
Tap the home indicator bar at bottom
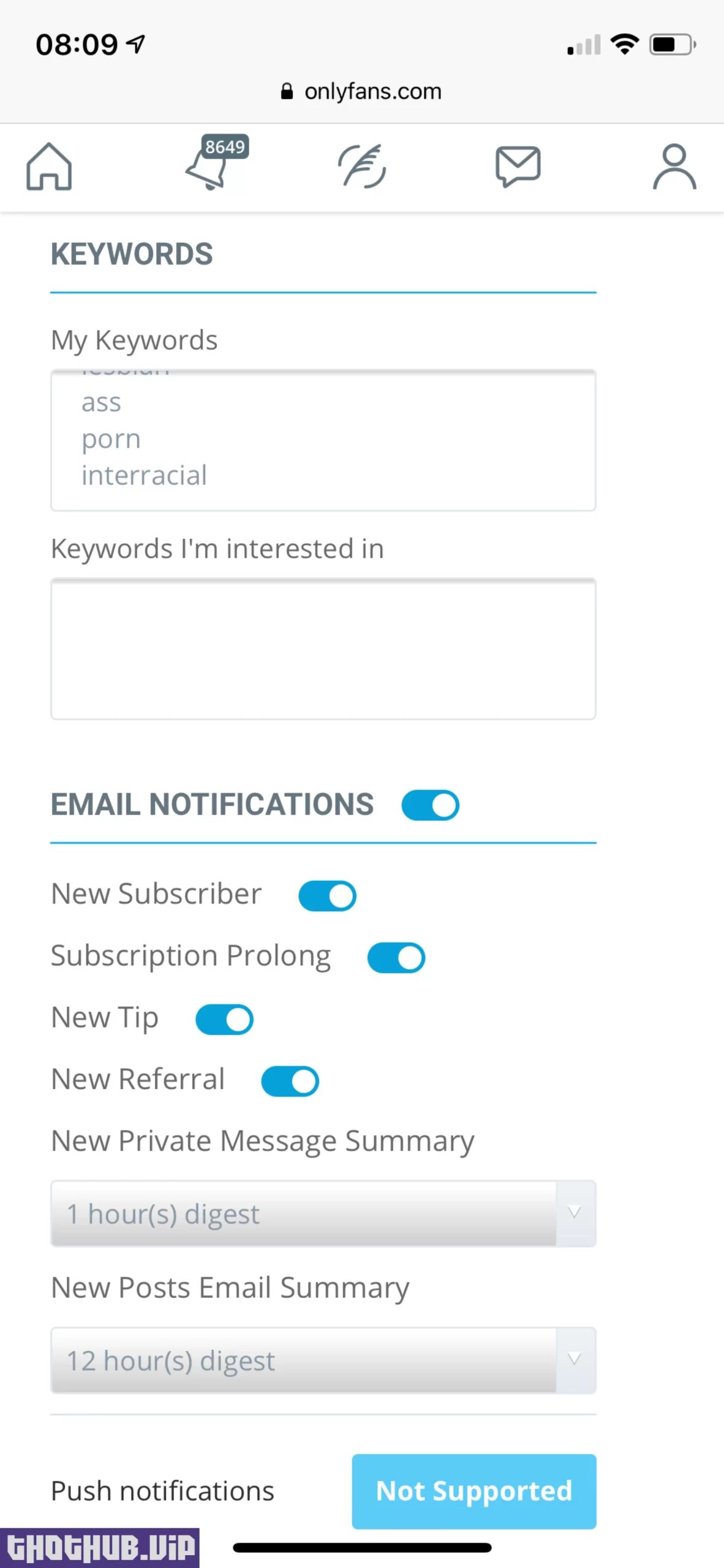pos(362,1548)
